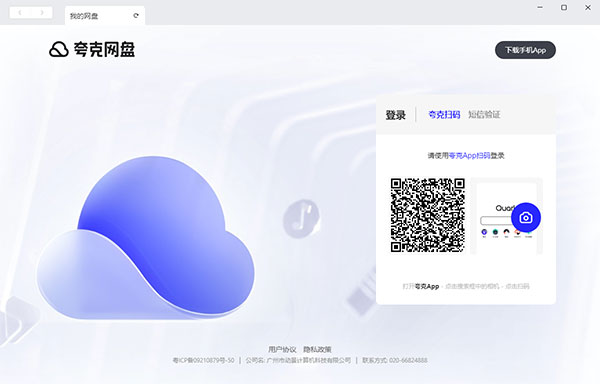Viewport: 600px width, 384px height.
Task: Click the blue camera scan icon
Action: (526, 218)
